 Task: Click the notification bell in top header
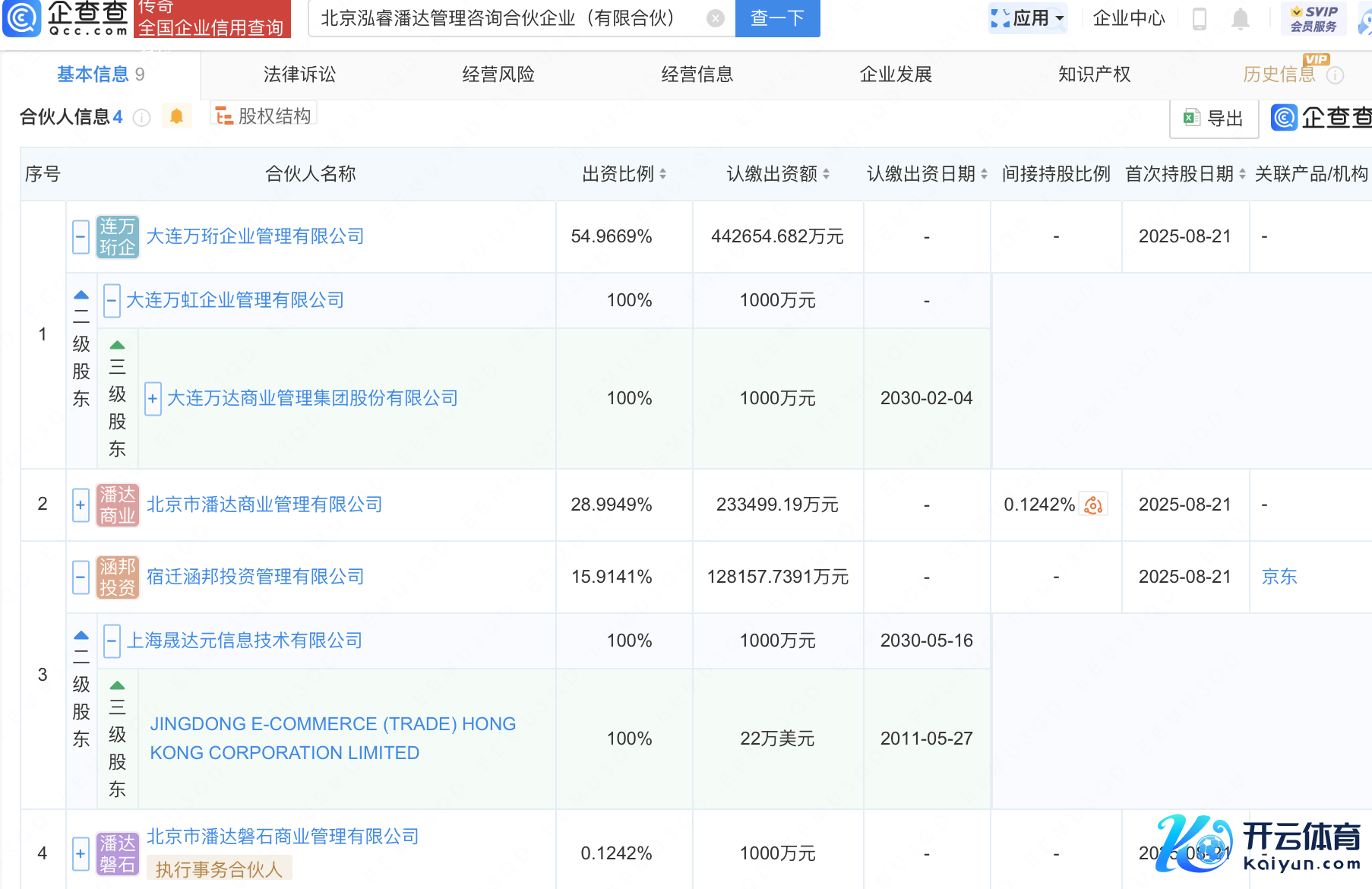click(1240, 18)
